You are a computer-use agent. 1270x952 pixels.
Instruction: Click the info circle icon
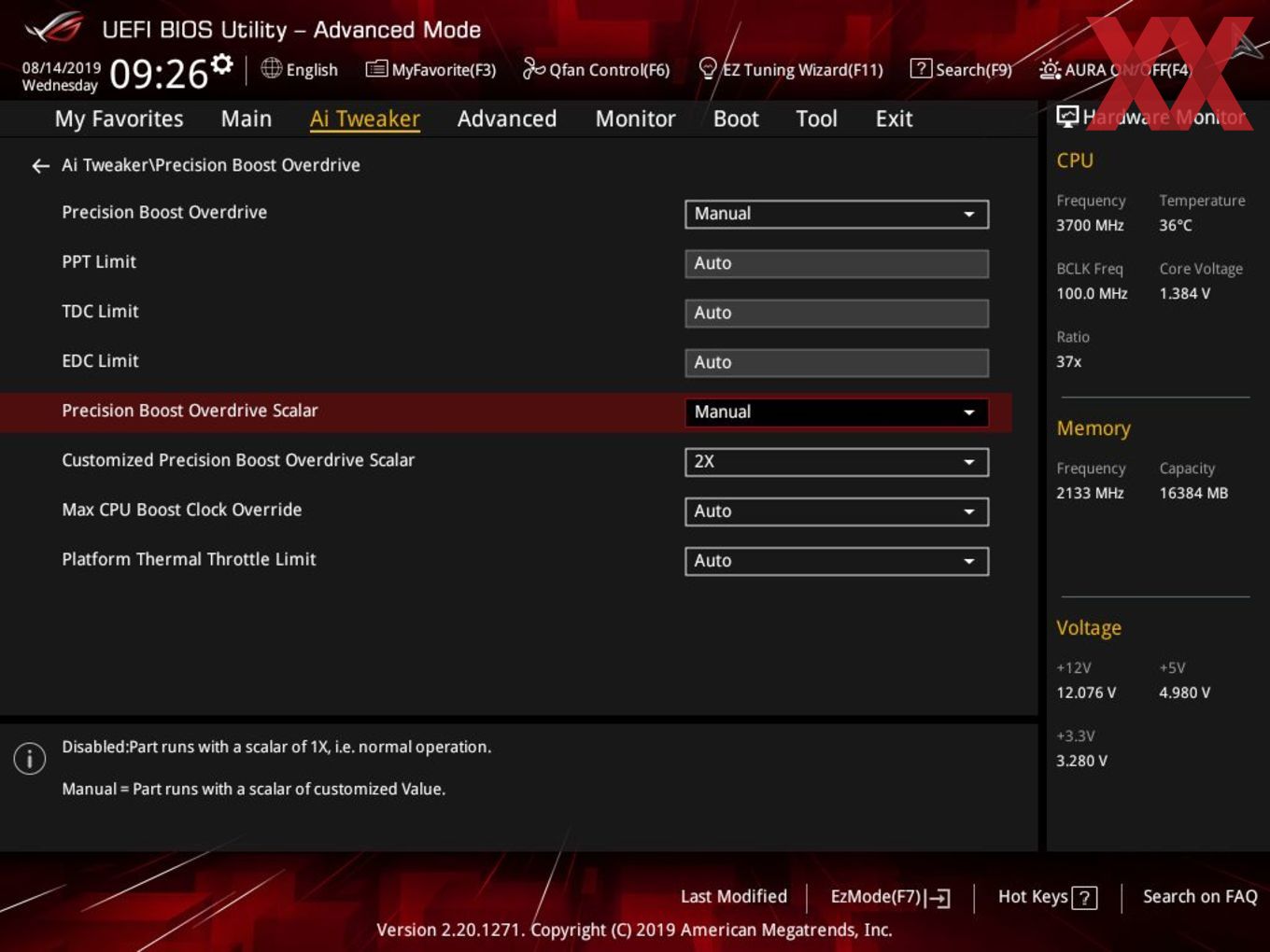pyautogui.click(x=30, y=759)
